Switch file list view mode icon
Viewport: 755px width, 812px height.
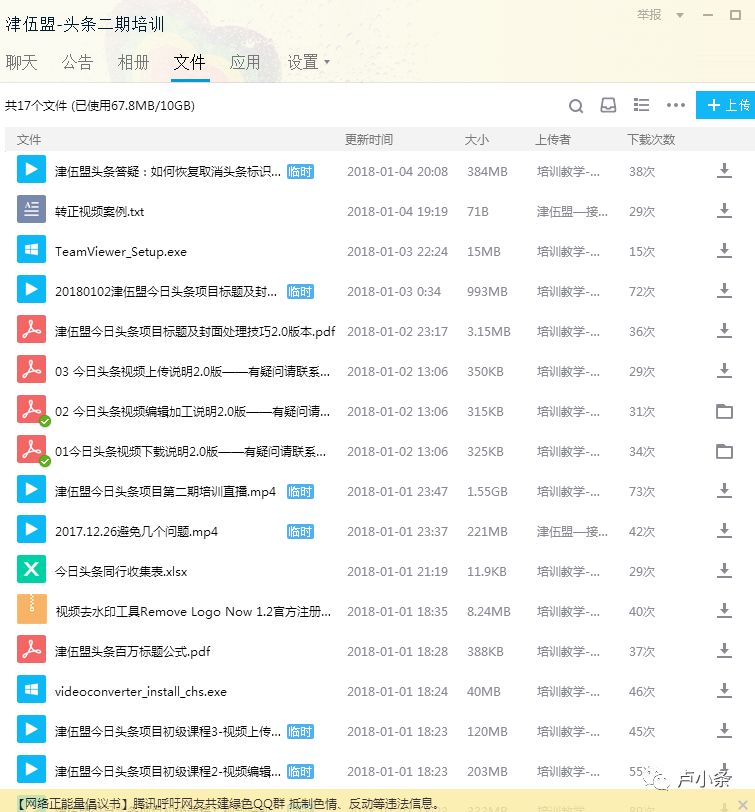coord(641,105)
